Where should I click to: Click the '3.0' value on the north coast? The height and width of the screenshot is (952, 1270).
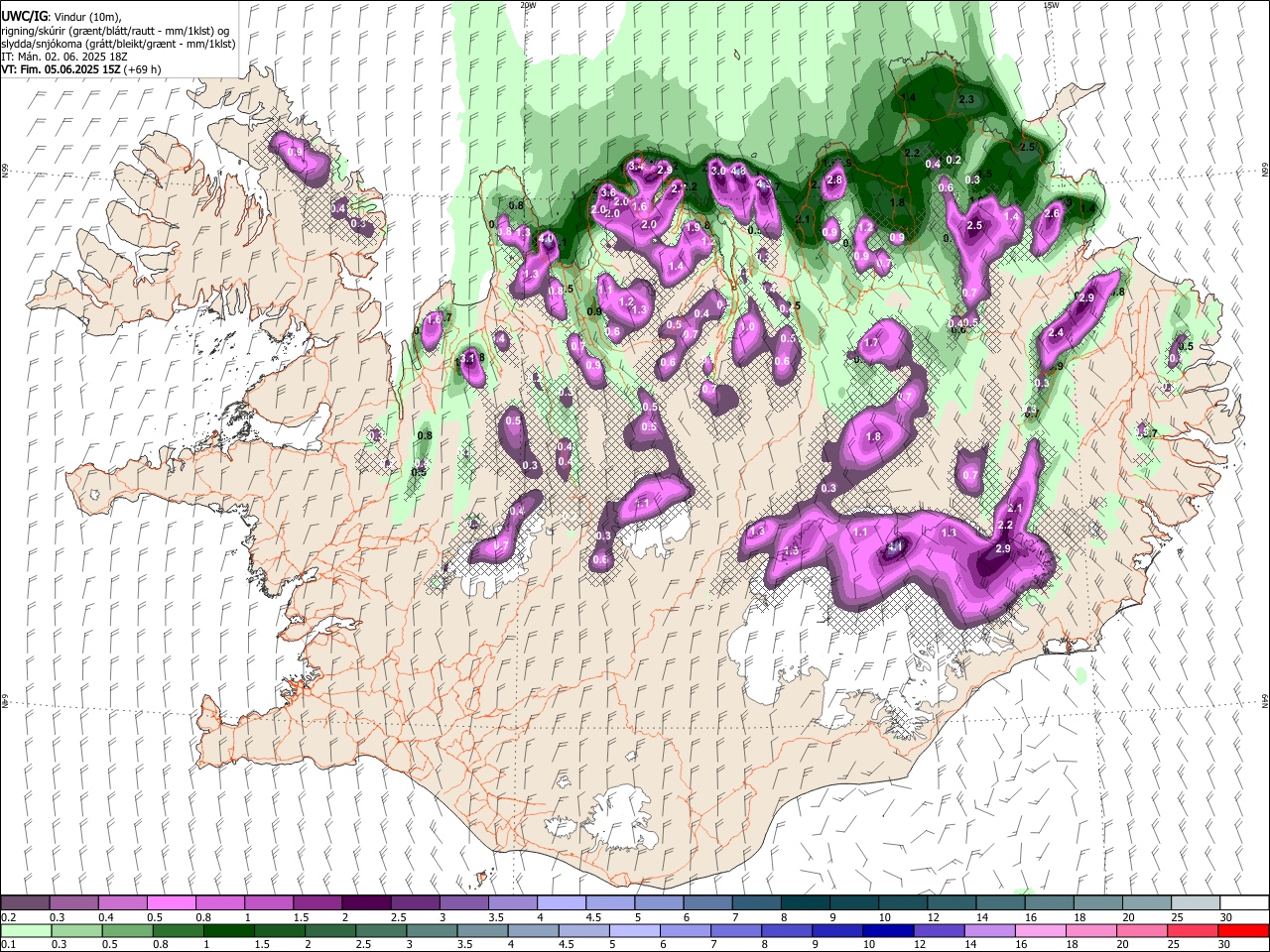point(718,171)
